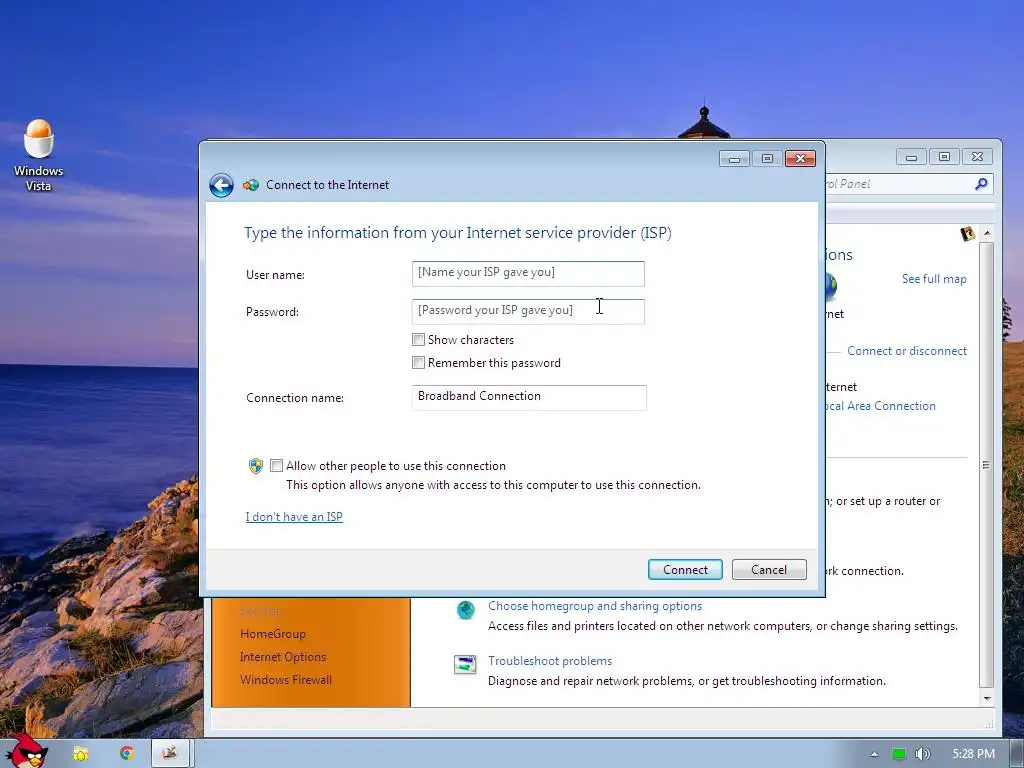The height and width of the screenshot is (768, 1024).
Task: Click the Control Panel scrollbar up arrow
Action: (x=987, y=233)
